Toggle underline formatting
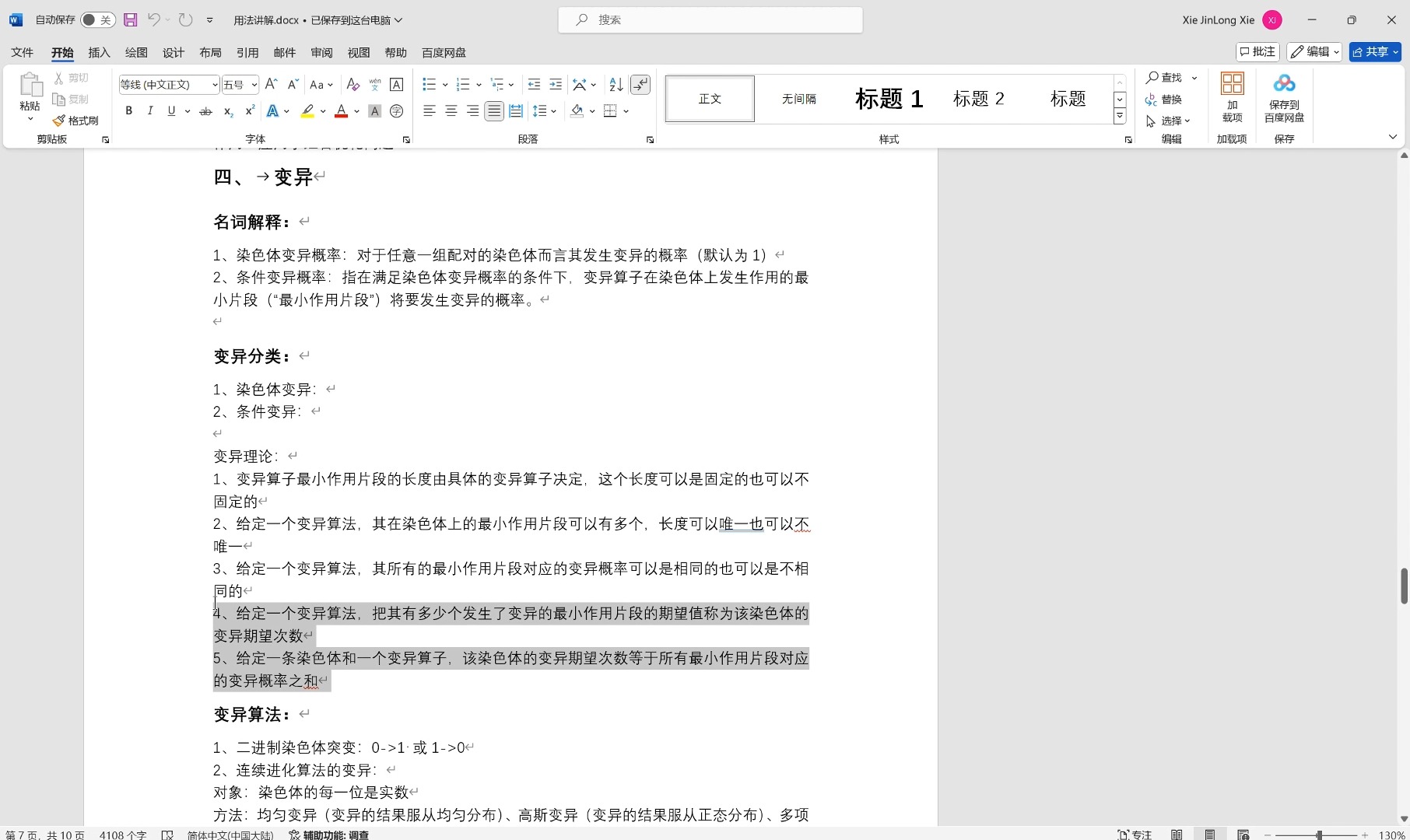 pyautogui.click(x=171, y=111)
